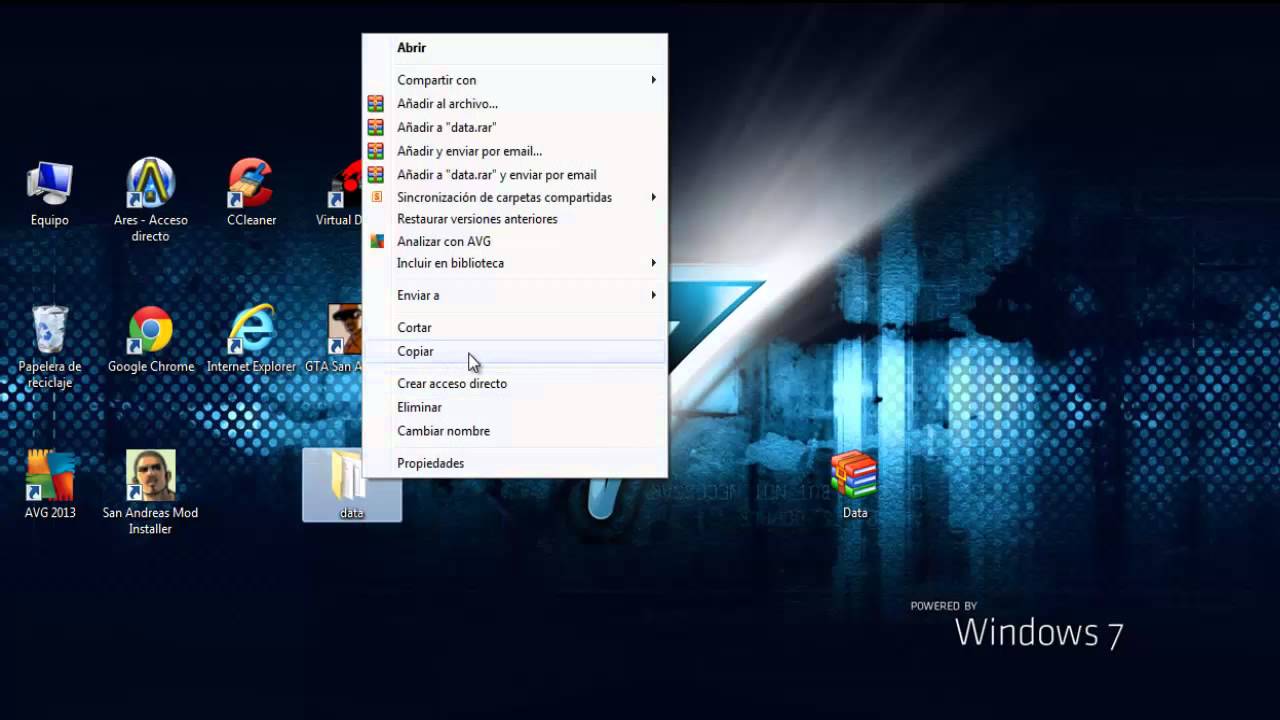Open the Equipo desktop icon

tap(49, 193)
